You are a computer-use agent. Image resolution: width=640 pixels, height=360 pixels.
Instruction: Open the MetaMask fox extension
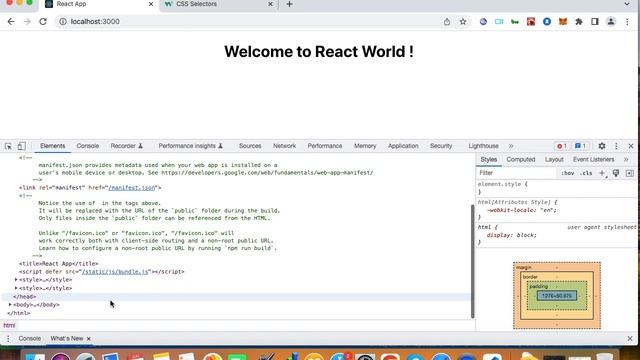[563, 22]
